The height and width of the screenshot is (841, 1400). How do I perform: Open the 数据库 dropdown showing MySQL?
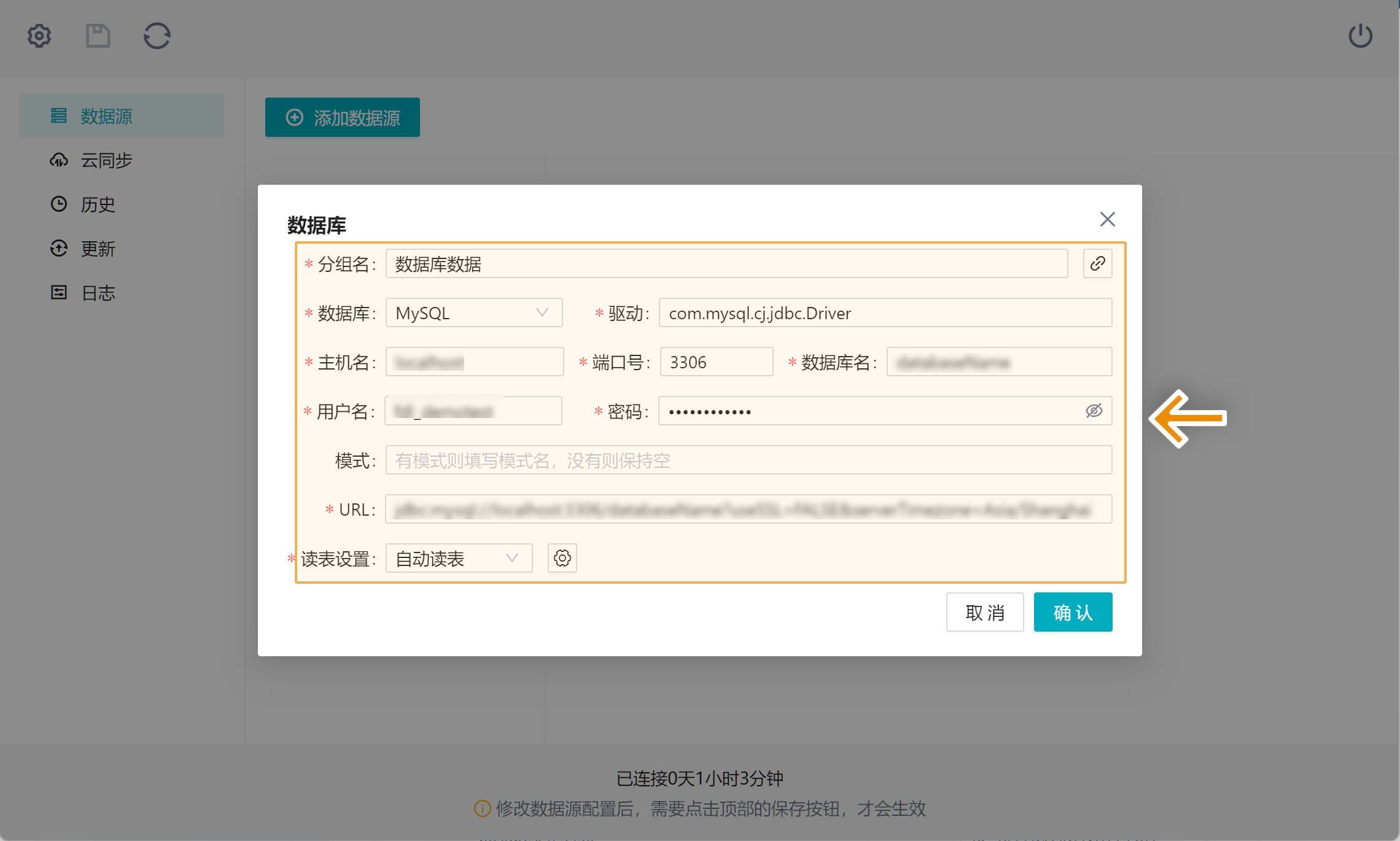(473, 313)
